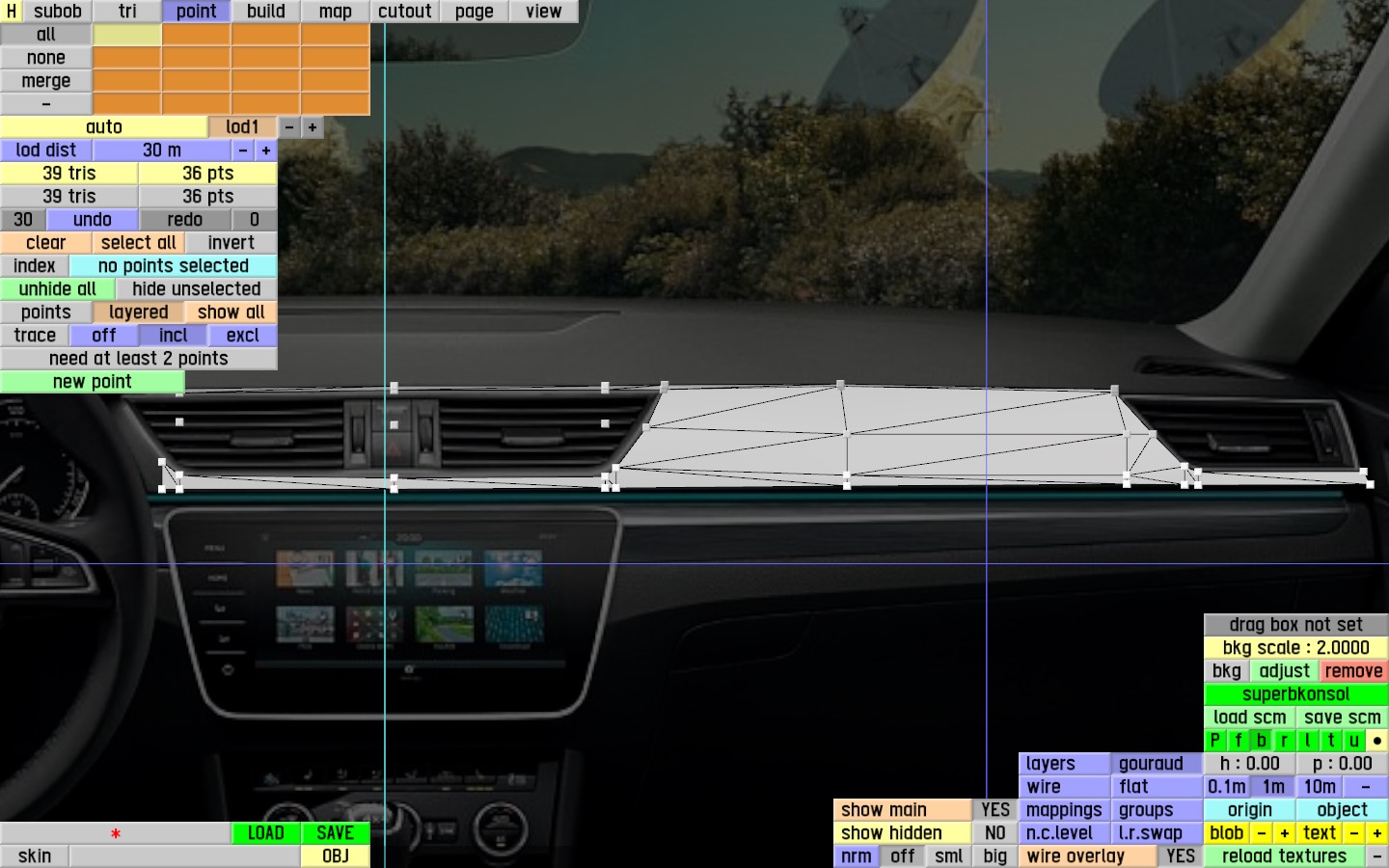
Task: Switch to the t top view
Action: tap(1331, 741)
